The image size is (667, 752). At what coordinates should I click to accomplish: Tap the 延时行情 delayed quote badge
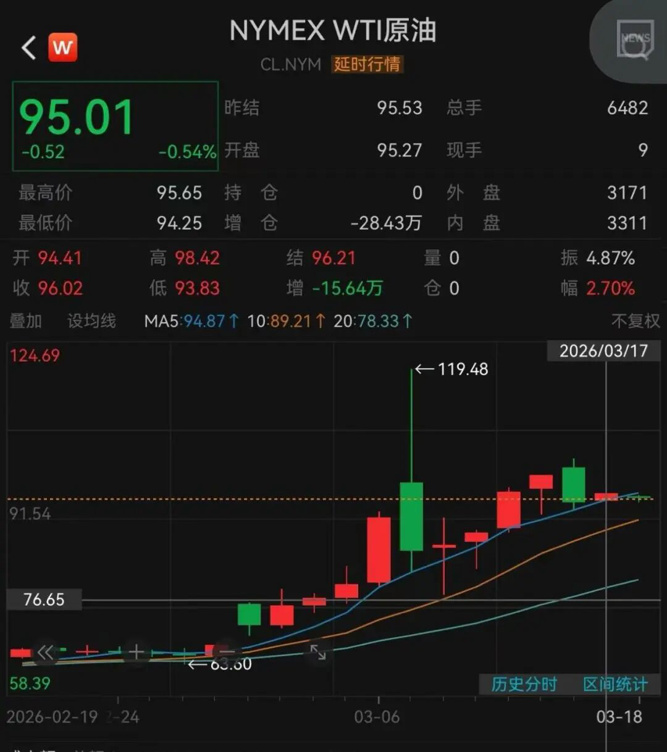pyautogui.click(x=368, y=64)
